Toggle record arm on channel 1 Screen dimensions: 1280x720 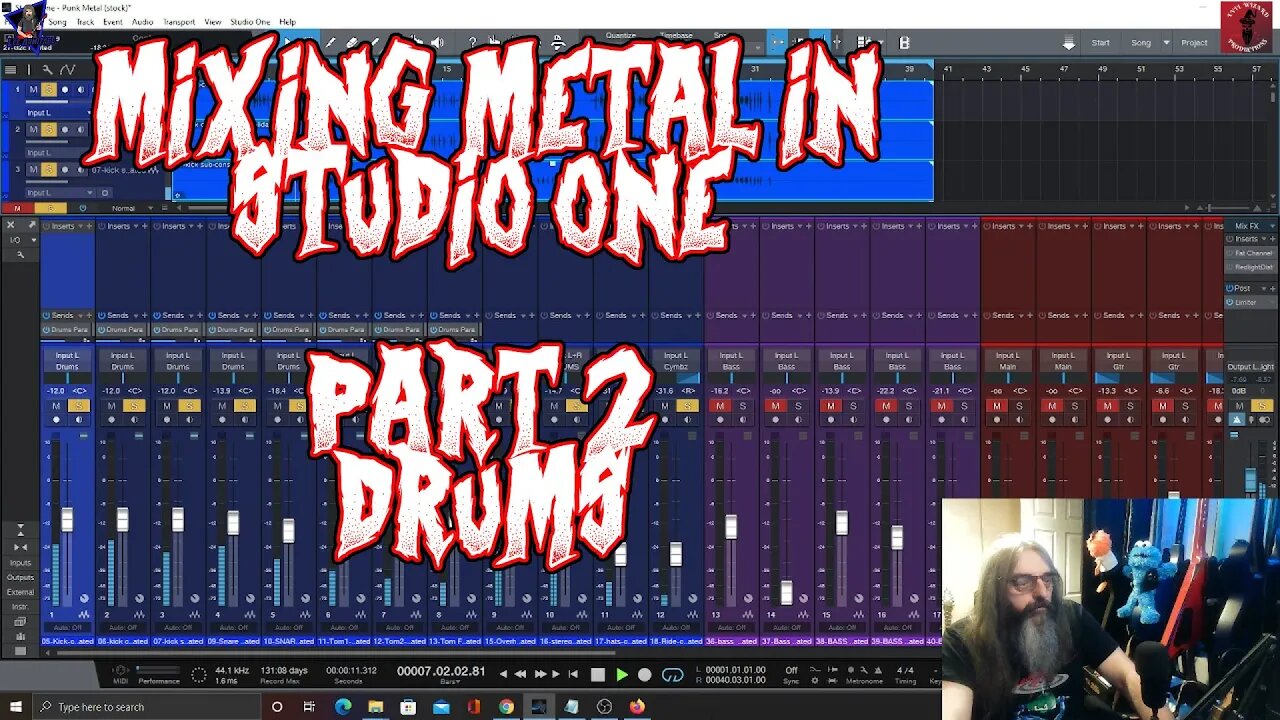click(57, 420)
